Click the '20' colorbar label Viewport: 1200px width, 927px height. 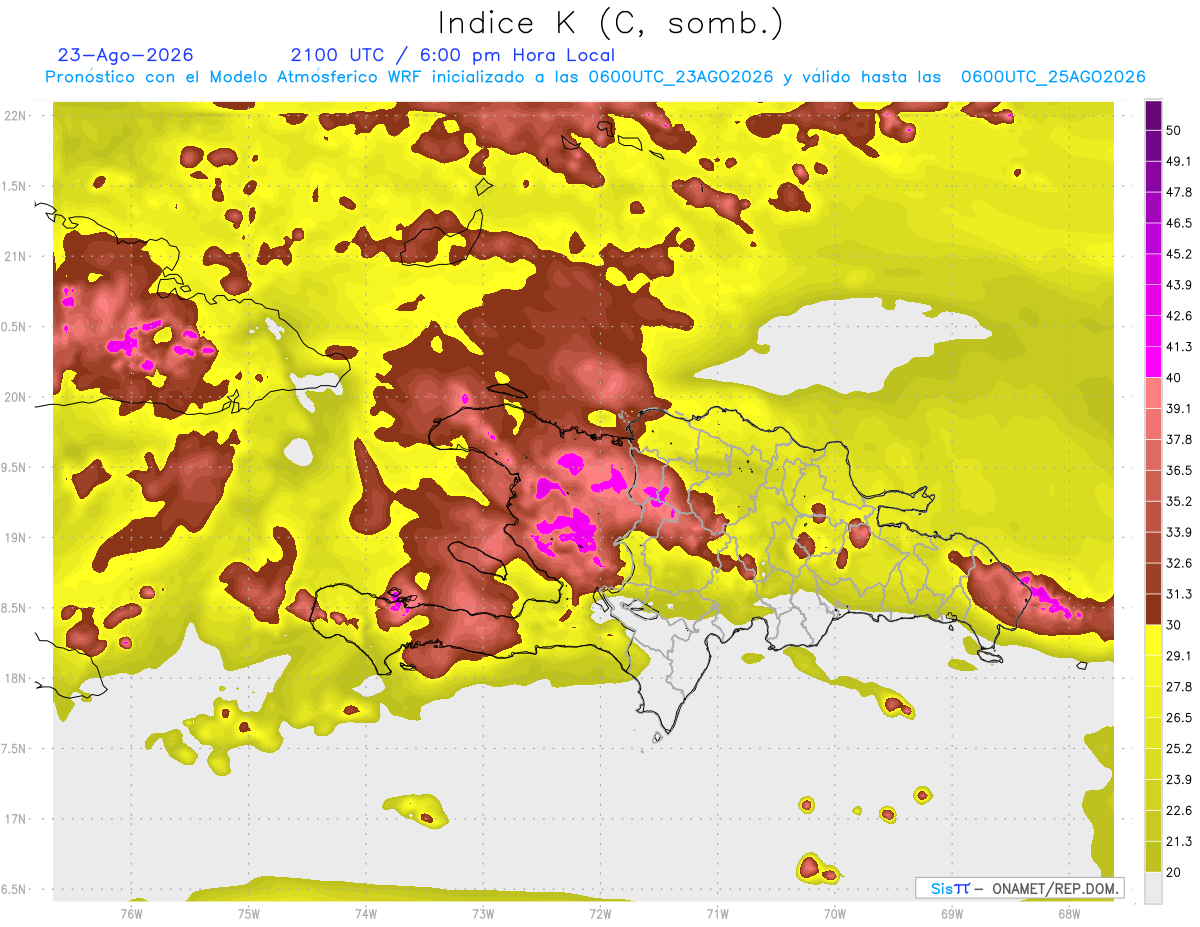[x=1176, y=873]
